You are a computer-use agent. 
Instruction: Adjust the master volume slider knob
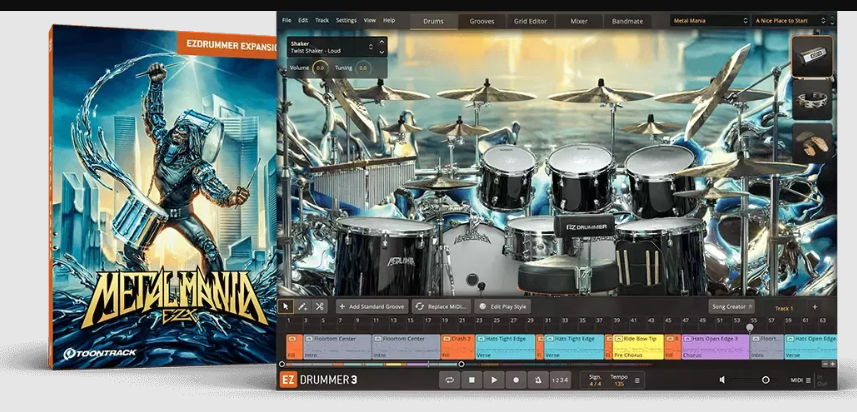click(x=766, y=380)
